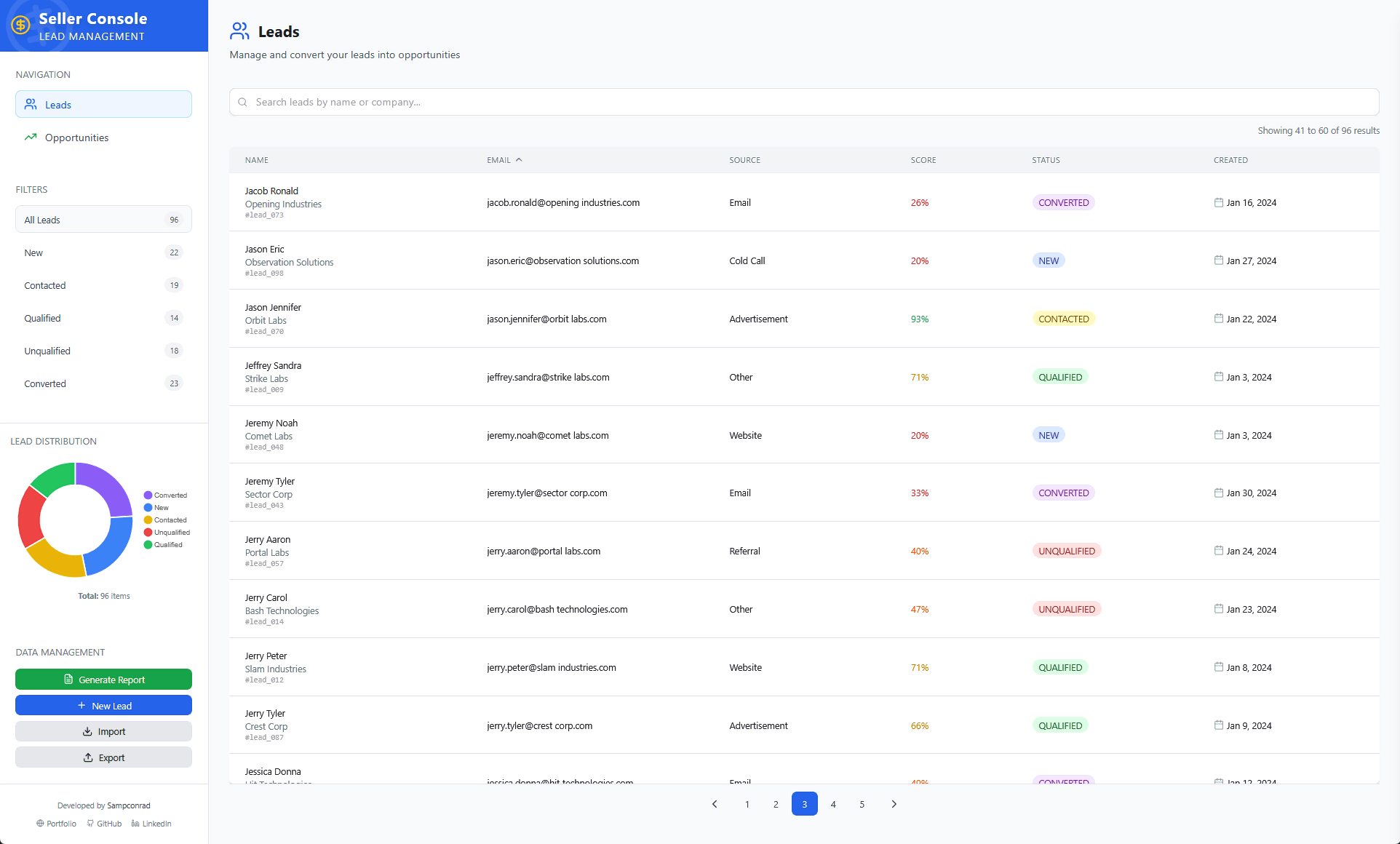The width and height of the screenshot is (1400, 844).
Task: Click the Import button
Action: click(x=103, y=731)
